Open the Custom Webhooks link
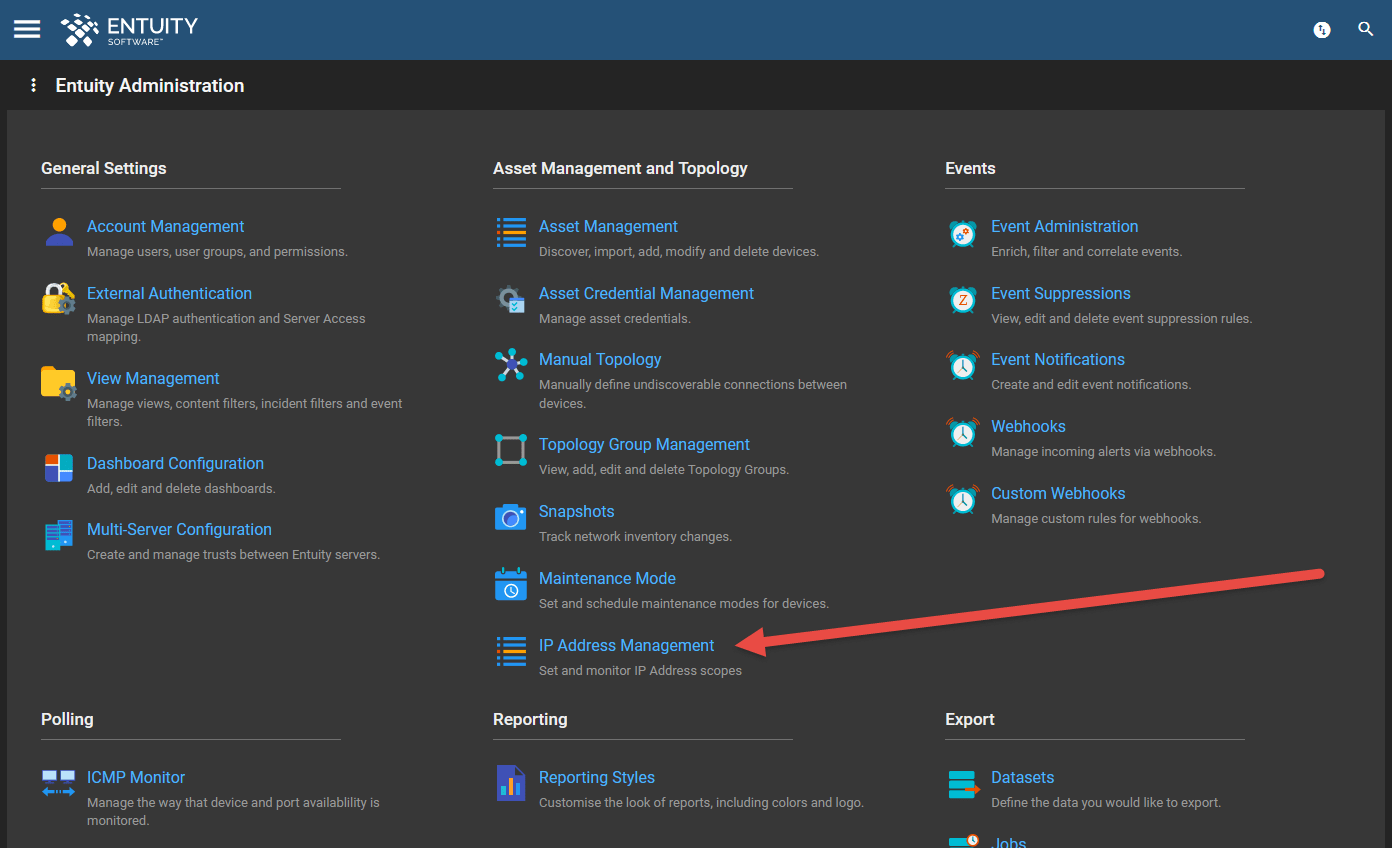Viewport: 1392px width, 848px height. tap(1058, 494)
